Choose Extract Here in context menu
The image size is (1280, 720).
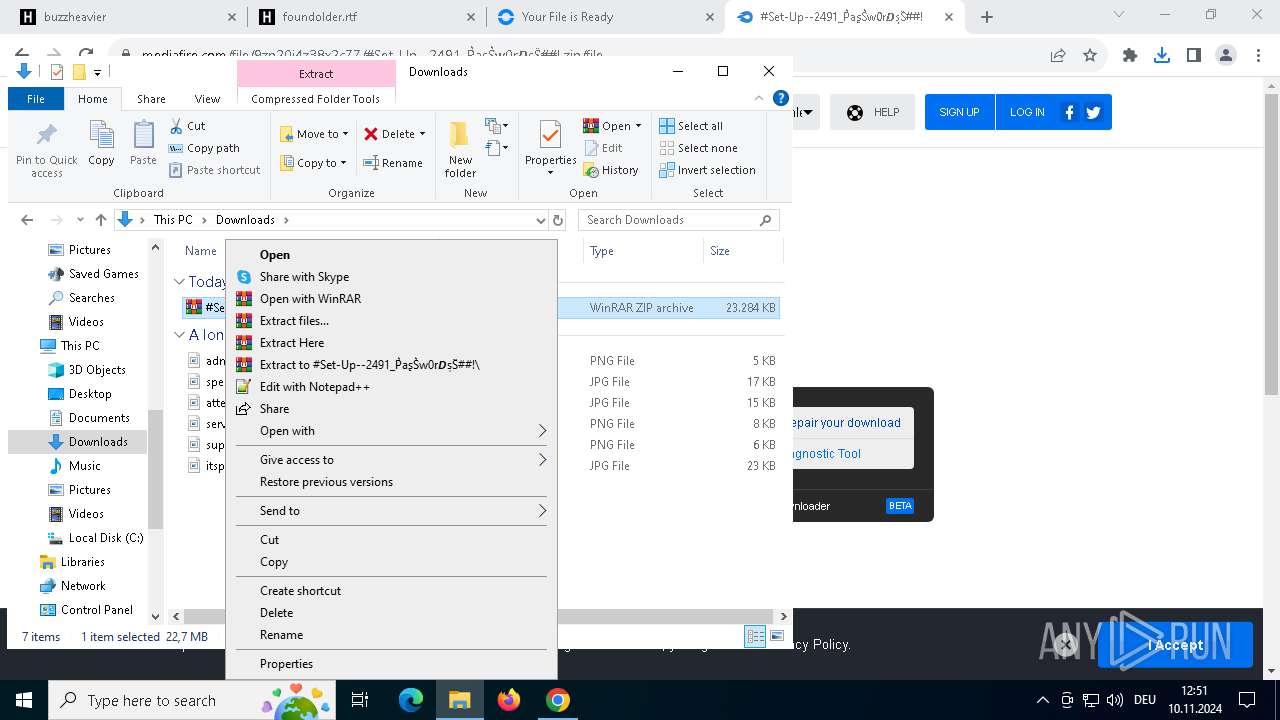coord(391,343)
